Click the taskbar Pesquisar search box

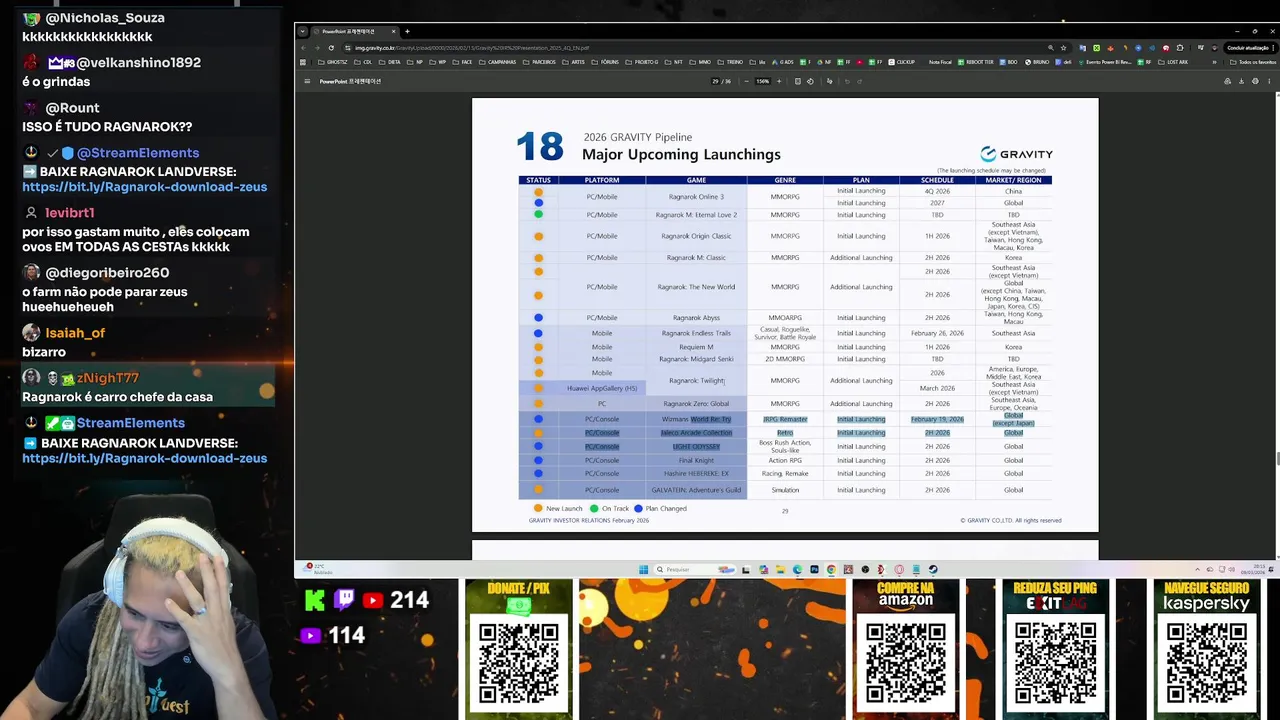click(x=697, y=570)
